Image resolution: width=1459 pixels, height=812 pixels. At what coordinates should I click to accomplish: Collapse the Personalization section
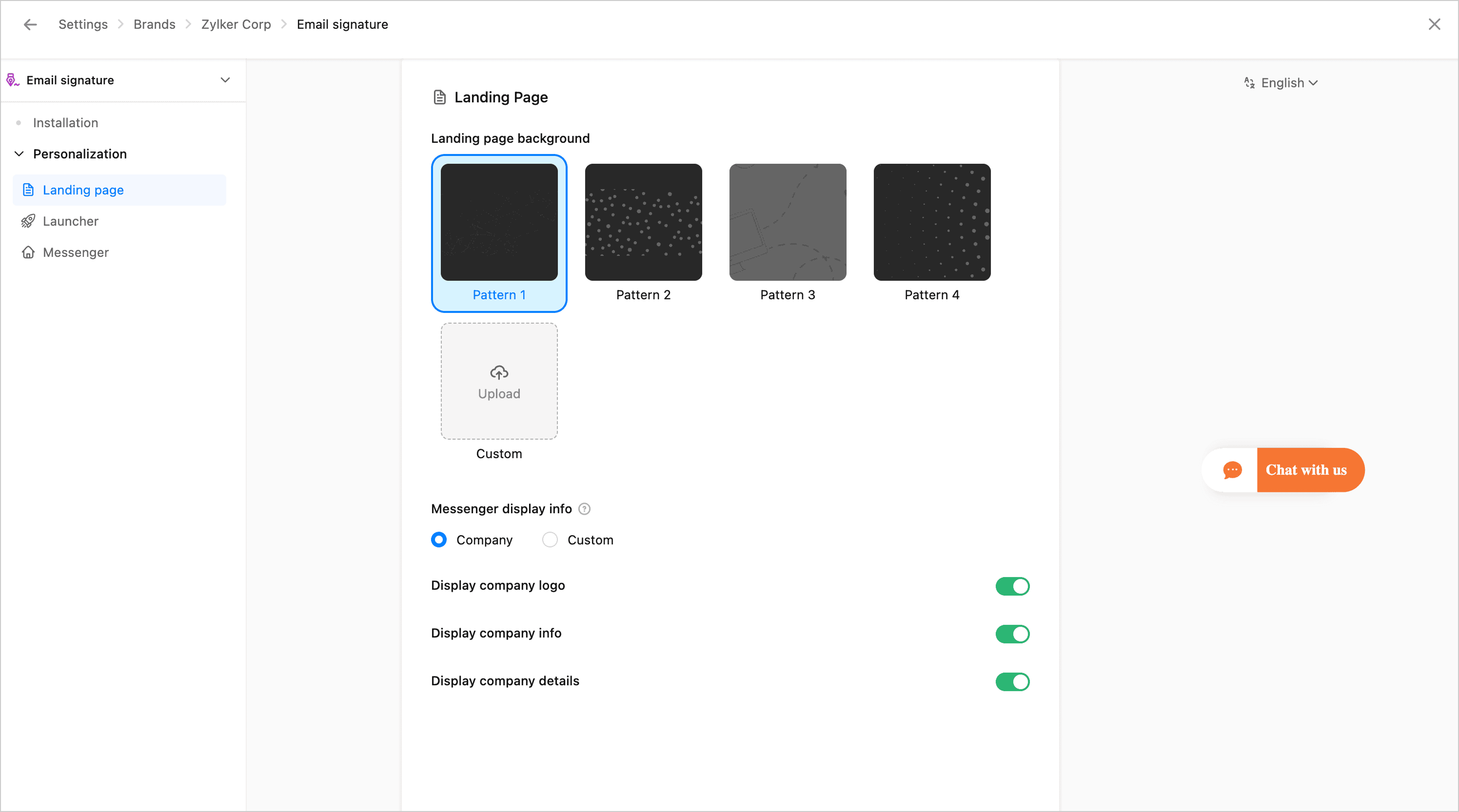[19, 154]
